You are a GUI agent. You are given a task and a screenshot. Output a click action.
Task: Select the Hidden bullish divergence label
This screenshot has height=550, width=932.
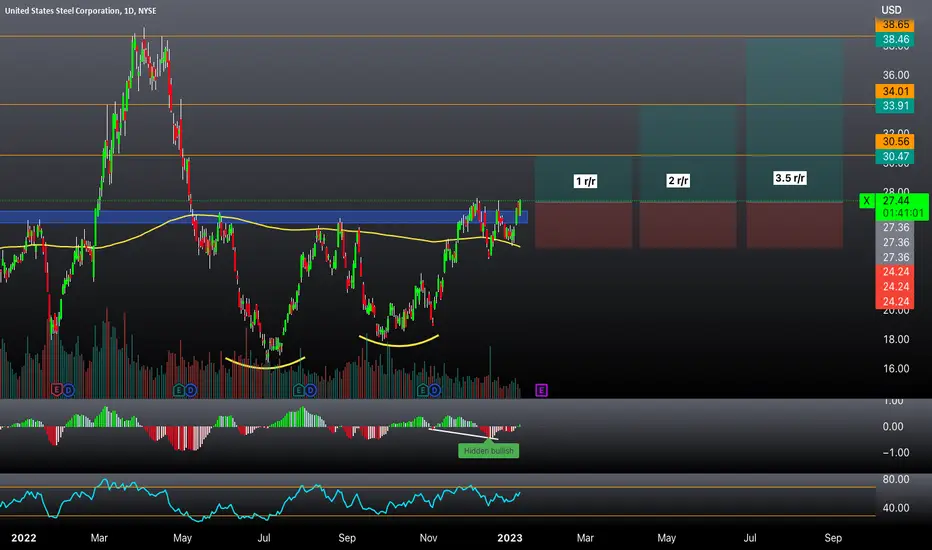489,451
